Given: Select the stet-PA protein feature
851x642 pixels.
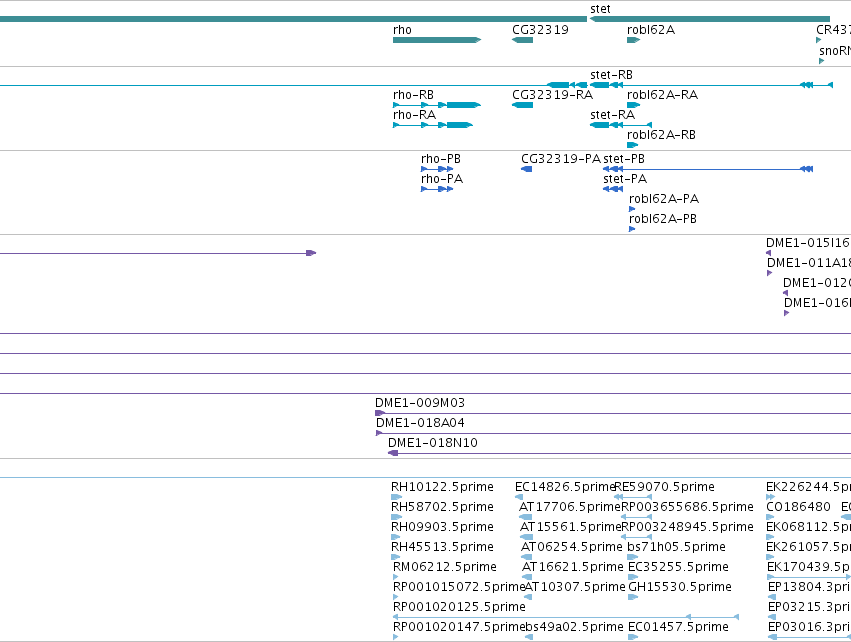Looking at the screenshot, I should click(613, 189).
